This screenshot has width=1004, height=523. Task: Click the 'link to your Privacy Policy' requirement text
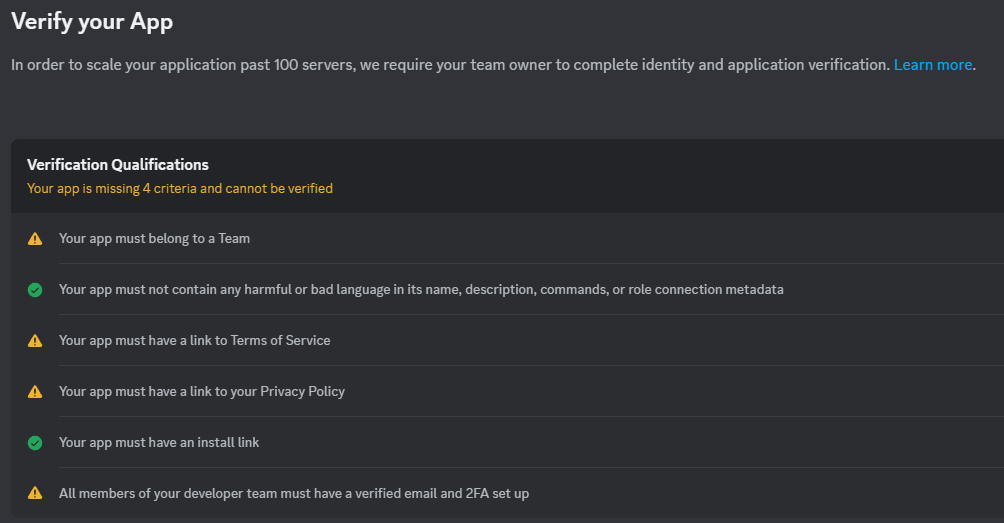tap(202, 392)
